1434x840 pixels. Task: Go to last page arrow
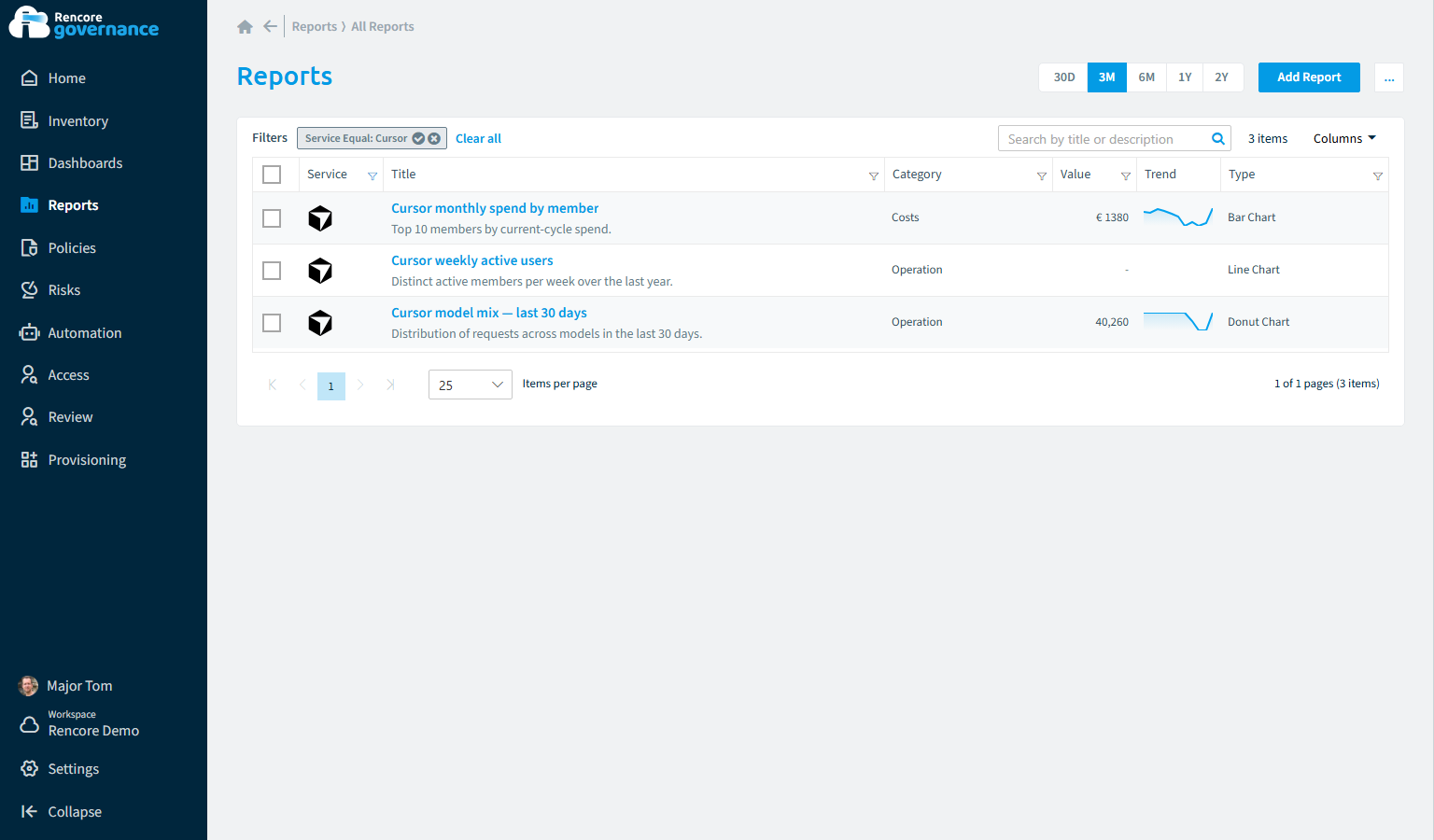click(x=390, y=385)
